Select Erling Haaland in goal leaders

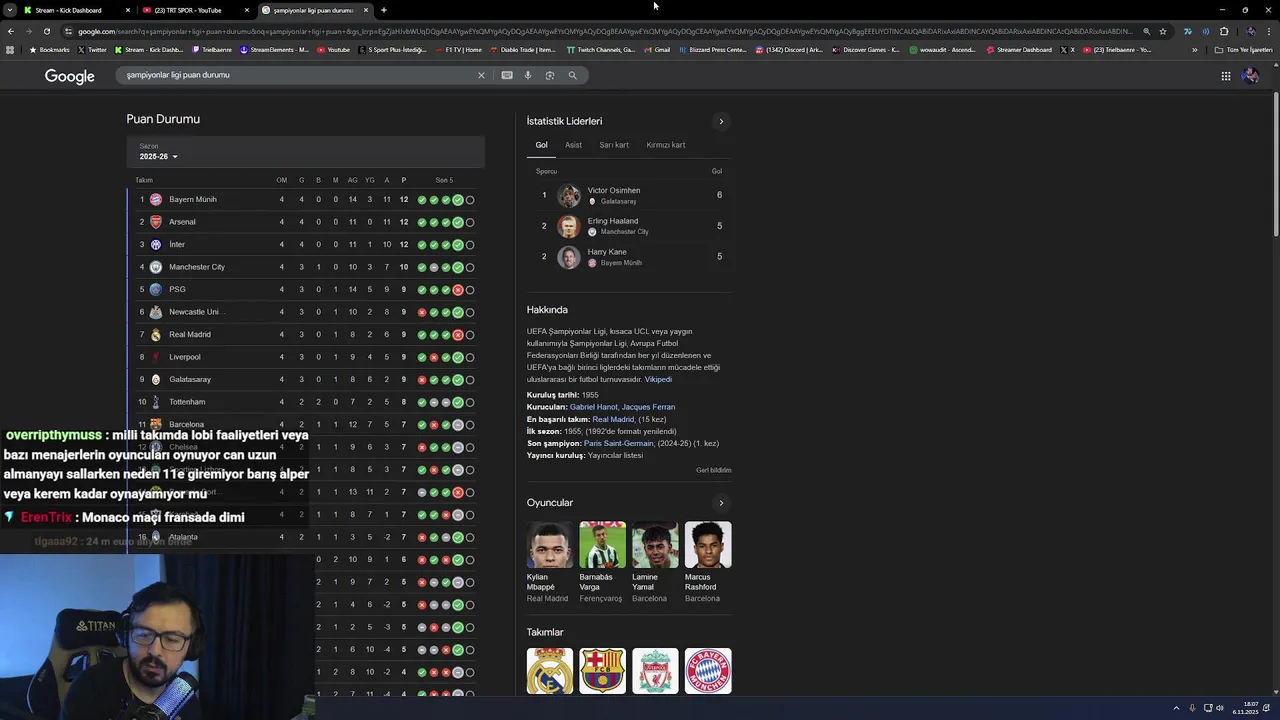click(x=629, y=226)
